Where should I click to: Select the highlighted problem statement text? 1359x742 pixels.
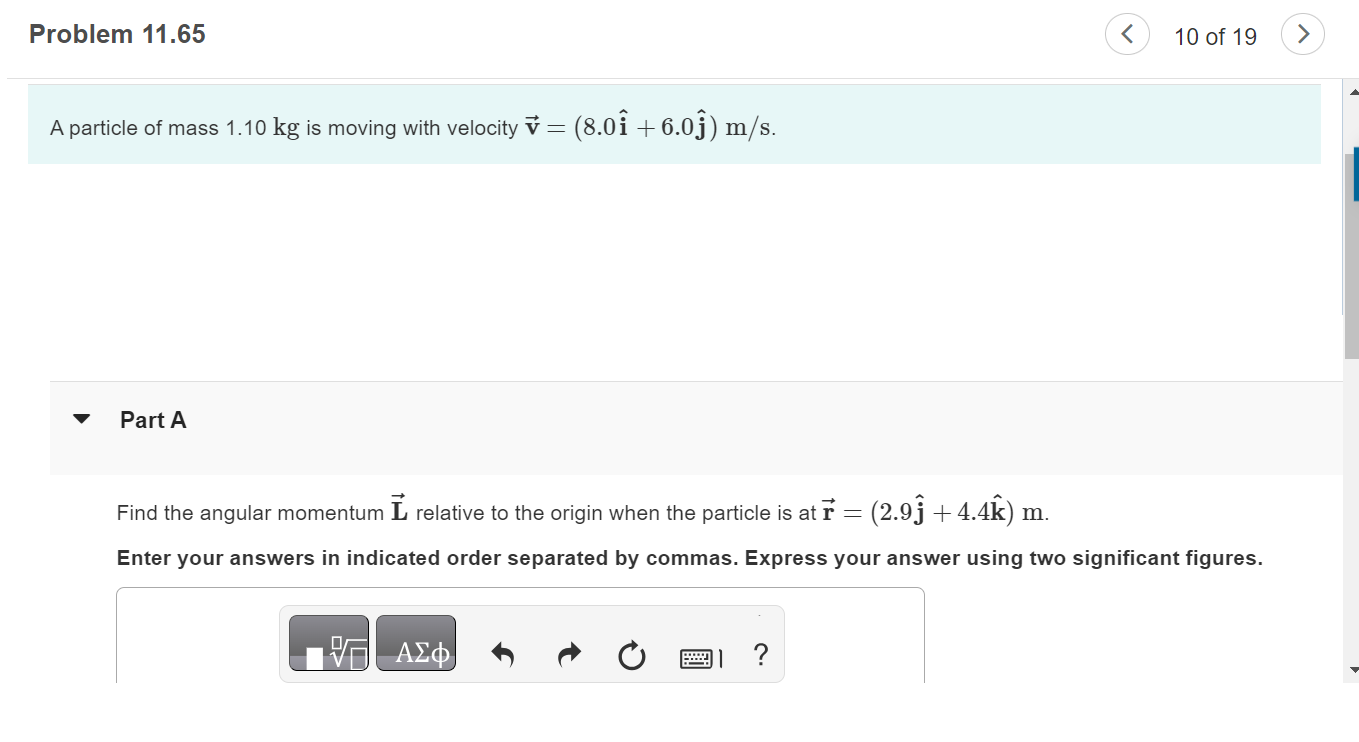click(413, 126)
